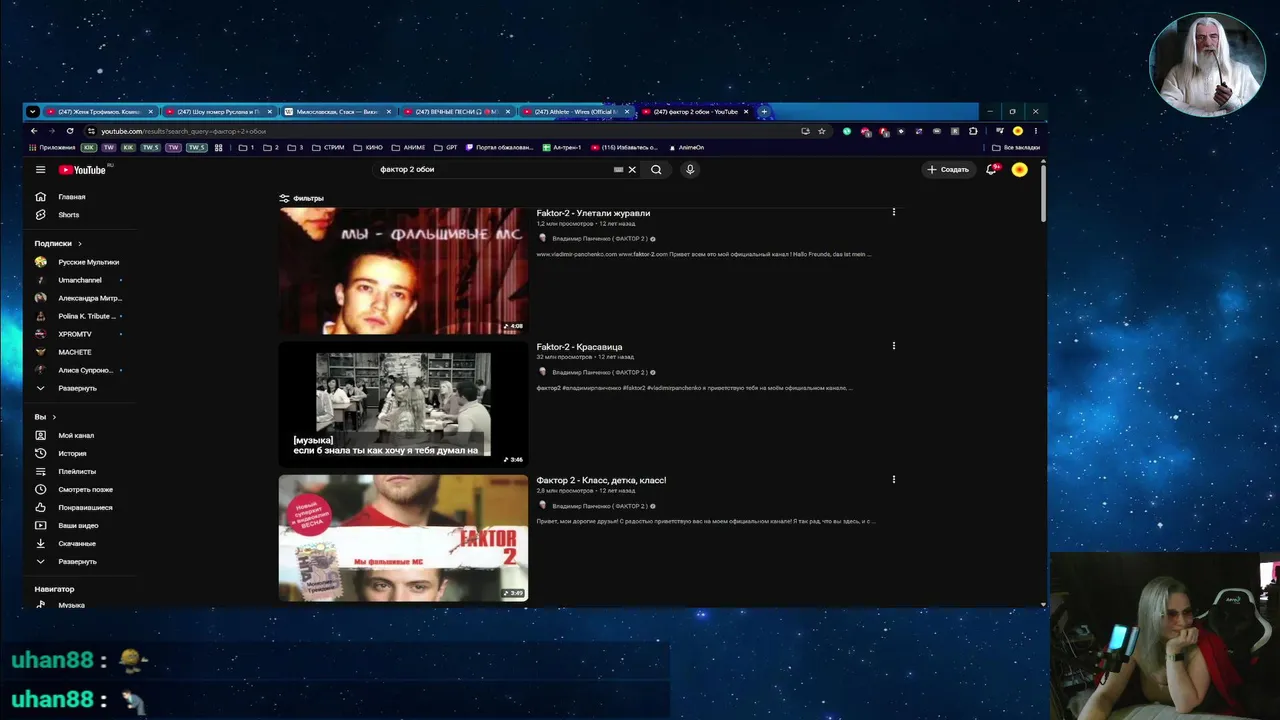
Task: Switch to the ВЕЧНЫЕ ПЕСНИ browser tab
Action: pyautogui.click(x=456, y=112)
